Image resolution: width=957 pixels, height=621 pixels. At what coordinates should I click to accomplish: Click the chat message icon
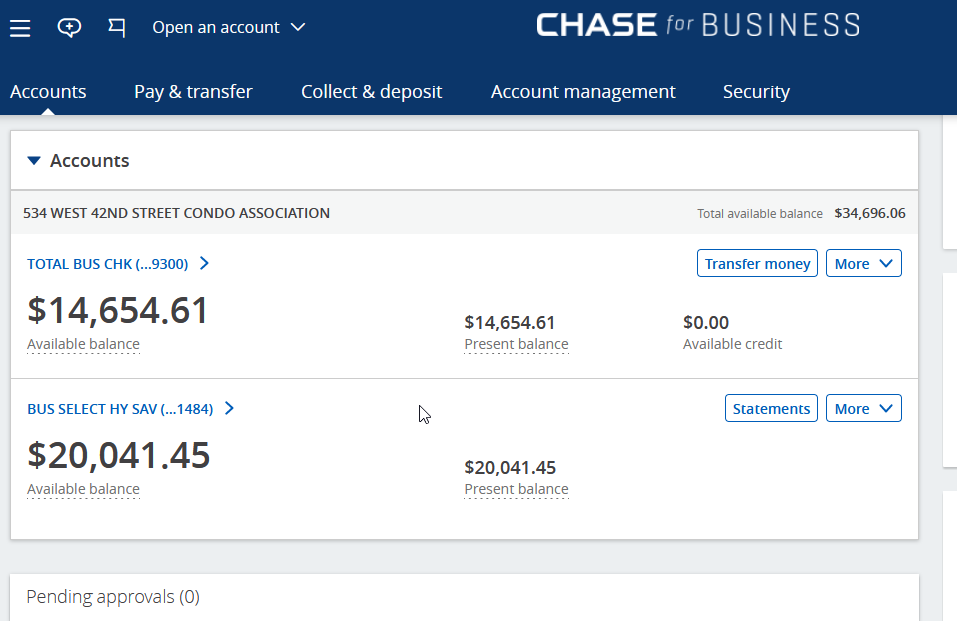point(69,28)
